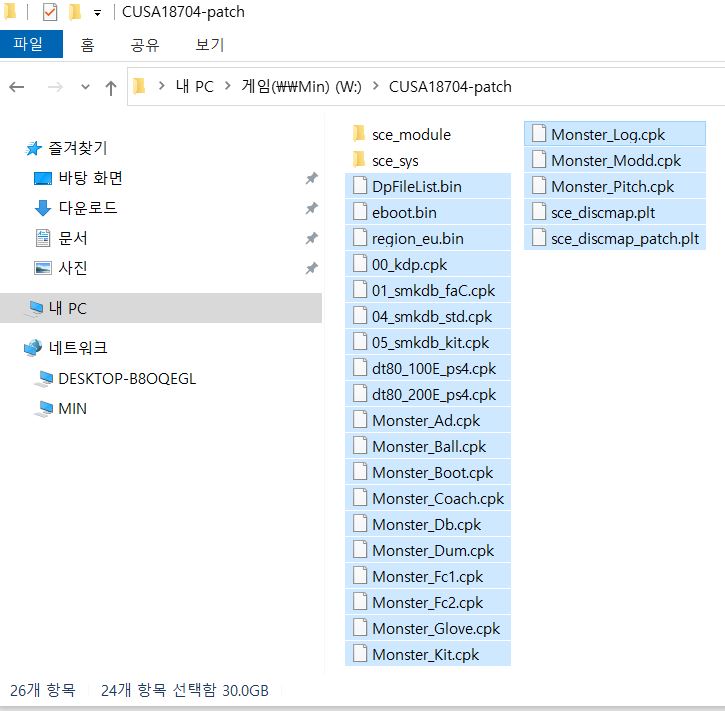Select file Monster_Db.cpk
725x711 pixels.
[x=428, y=524]
